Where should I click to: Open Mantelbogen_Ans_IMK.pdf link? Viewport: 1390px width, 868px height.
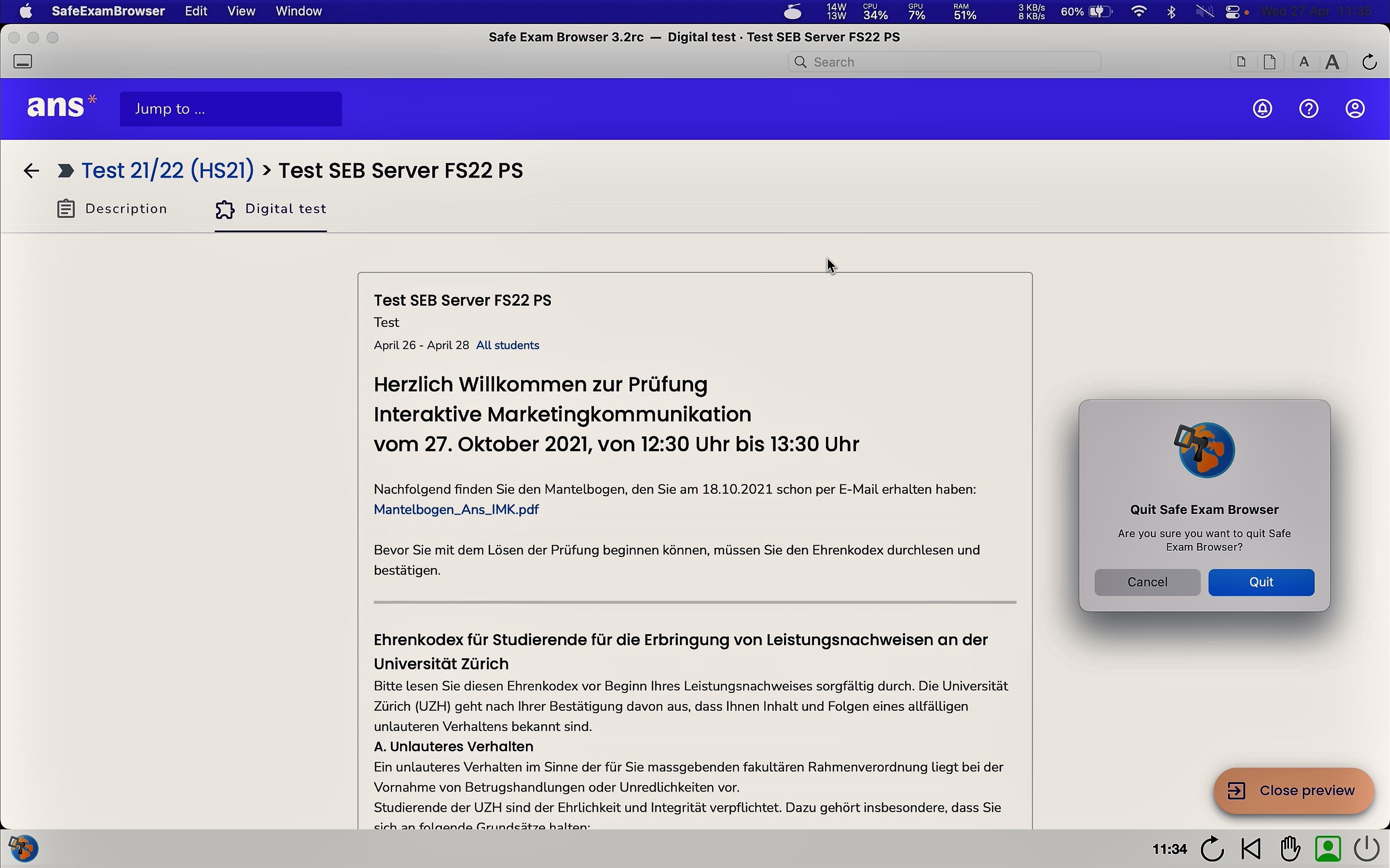[456, 510]
